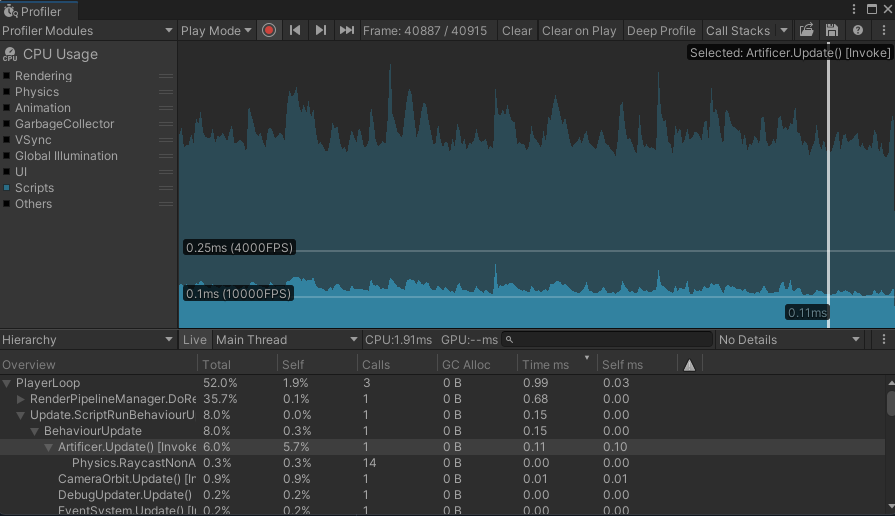Step to the next frame
The image size is (895, 516).
[321, 30]
